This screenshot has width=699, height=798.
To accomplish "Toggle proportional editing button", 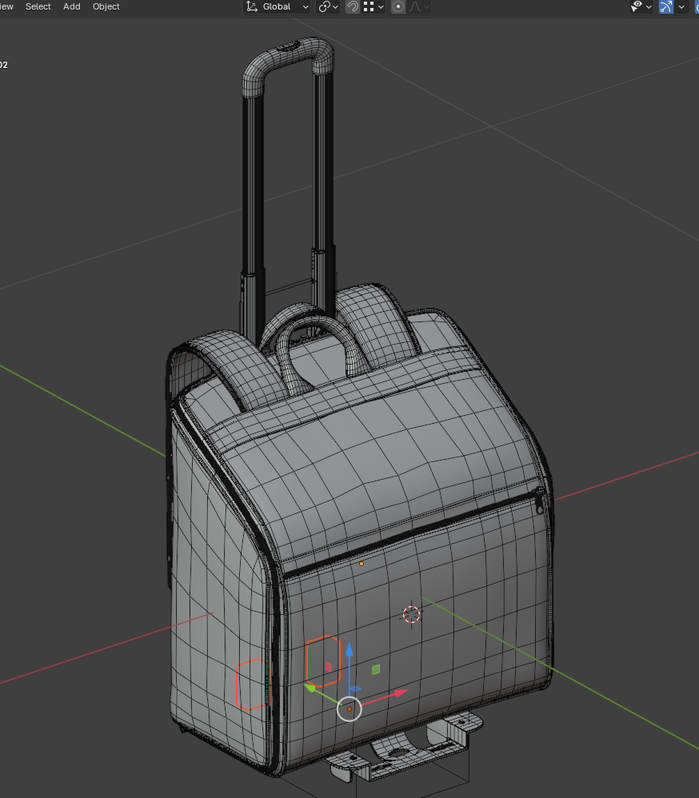I will 398,7.
